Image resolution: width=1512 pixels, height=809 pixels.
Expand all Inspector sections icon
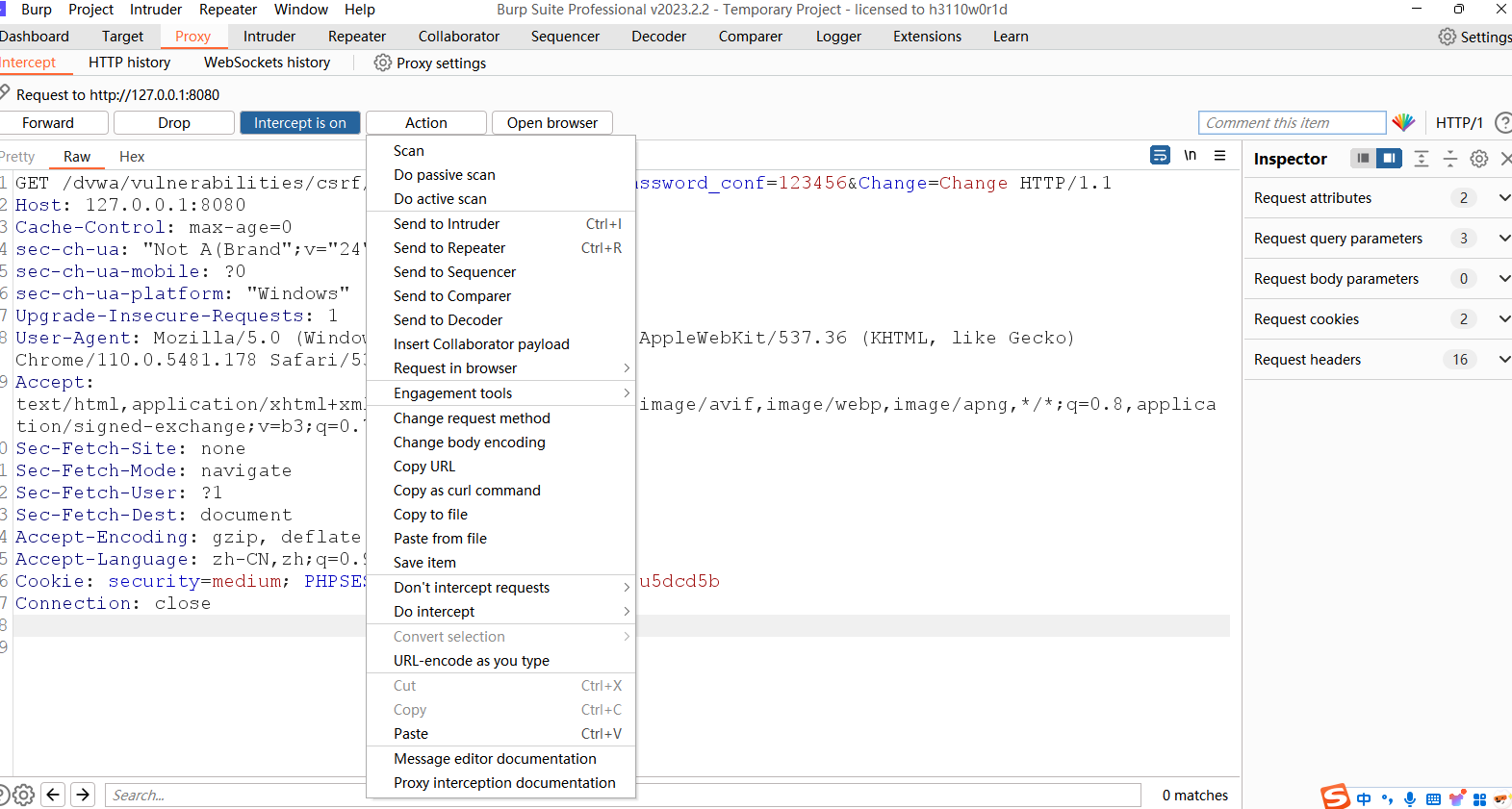1422,159
